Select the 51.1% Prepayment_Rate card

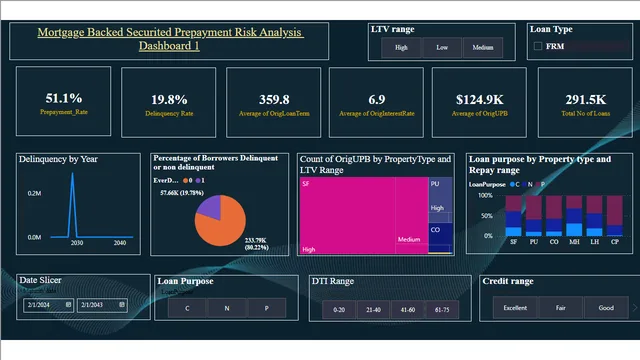click(63, 101)
